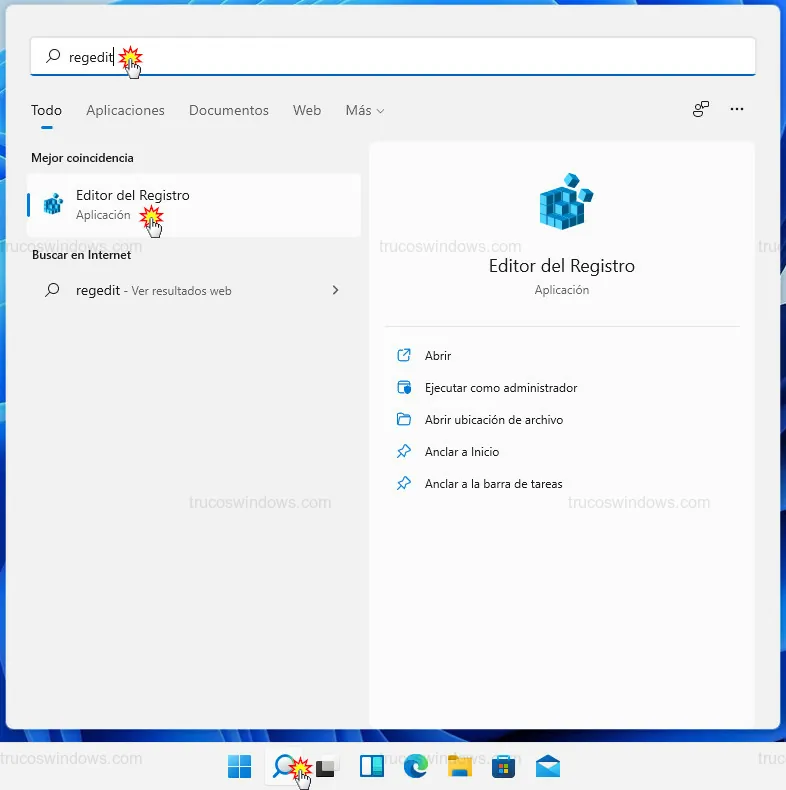Click the Windows Start button in taskbar
This screenshot has height=790, width=786.
[x=240, y=766]
